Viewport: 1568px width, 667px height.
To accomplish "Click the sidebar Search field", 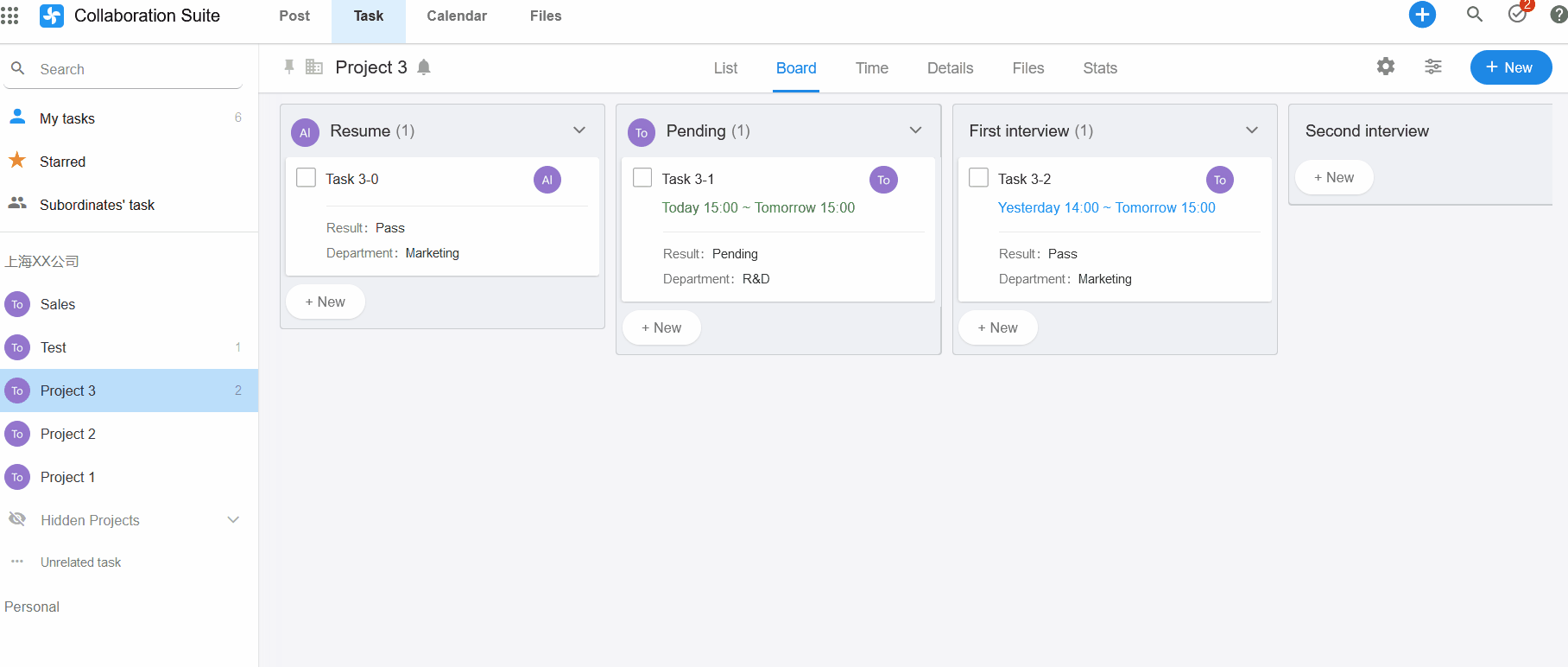I will tap(130, 69).
